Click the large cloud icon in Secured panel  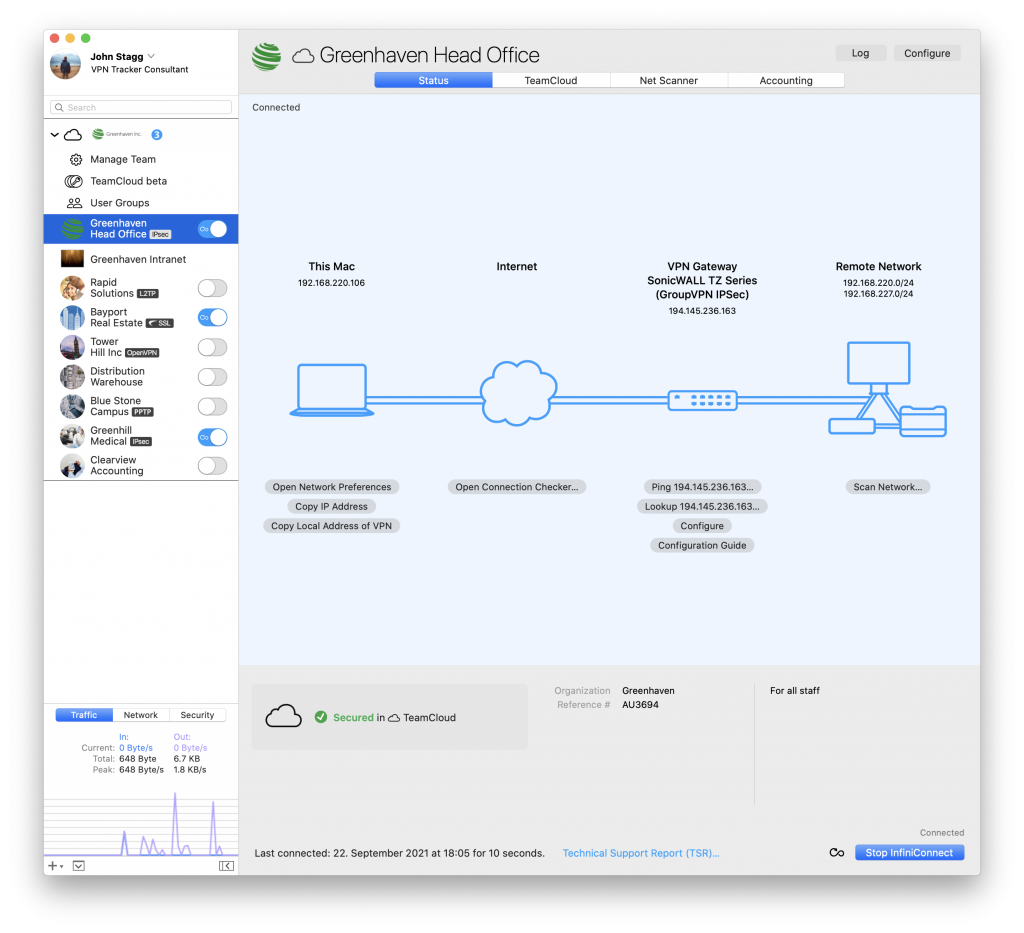[283, 716]
